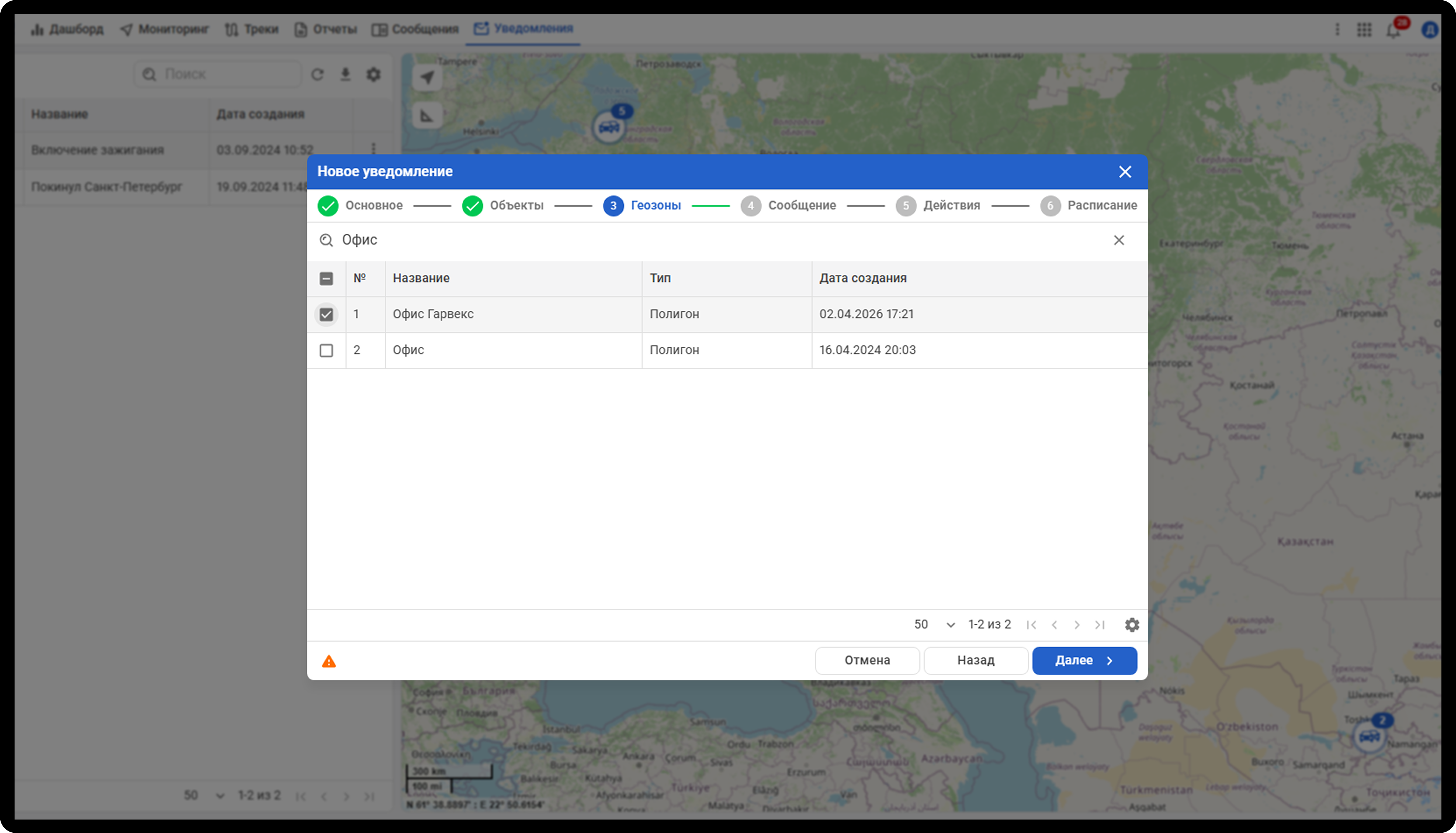Clear the geozone search field with the X icon
The image size is (1456, 833).
(x=1119, y=240)
